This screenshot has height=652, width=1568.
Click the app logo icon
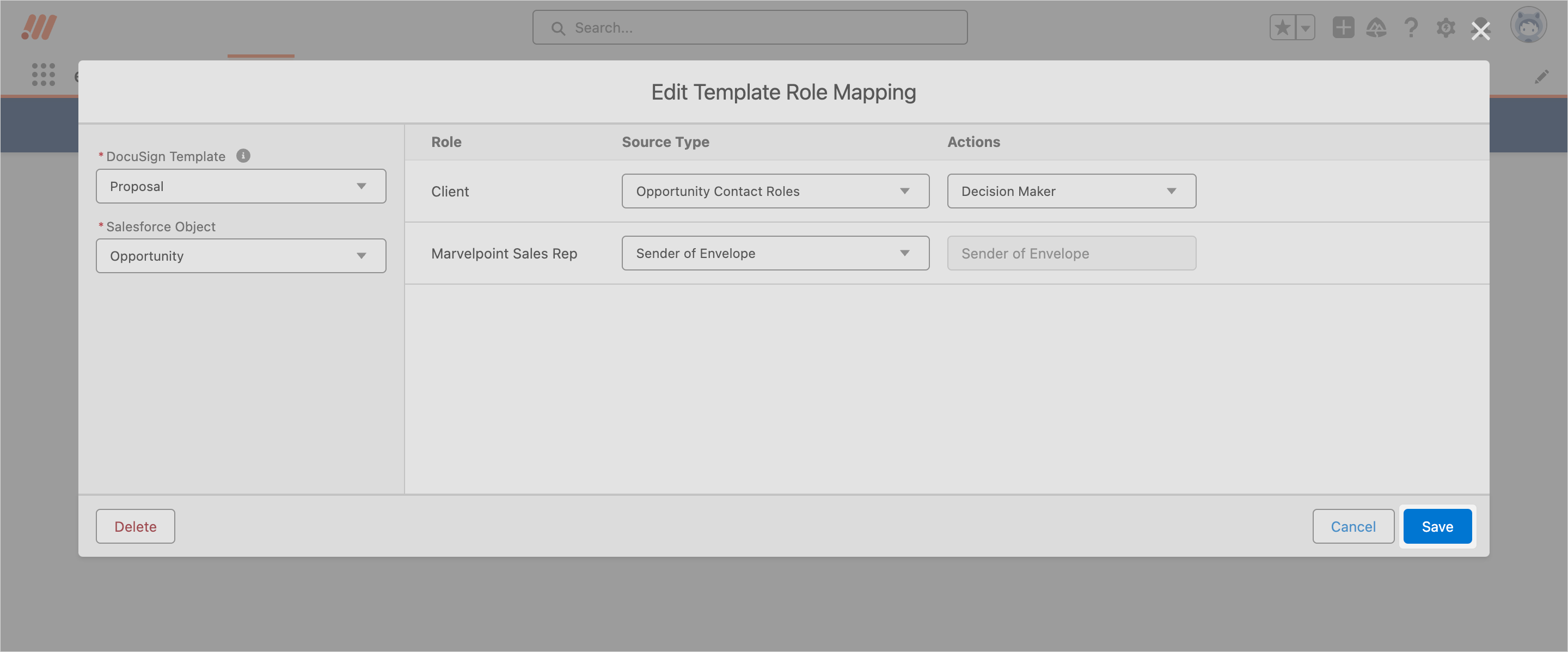tap(39, 27)
